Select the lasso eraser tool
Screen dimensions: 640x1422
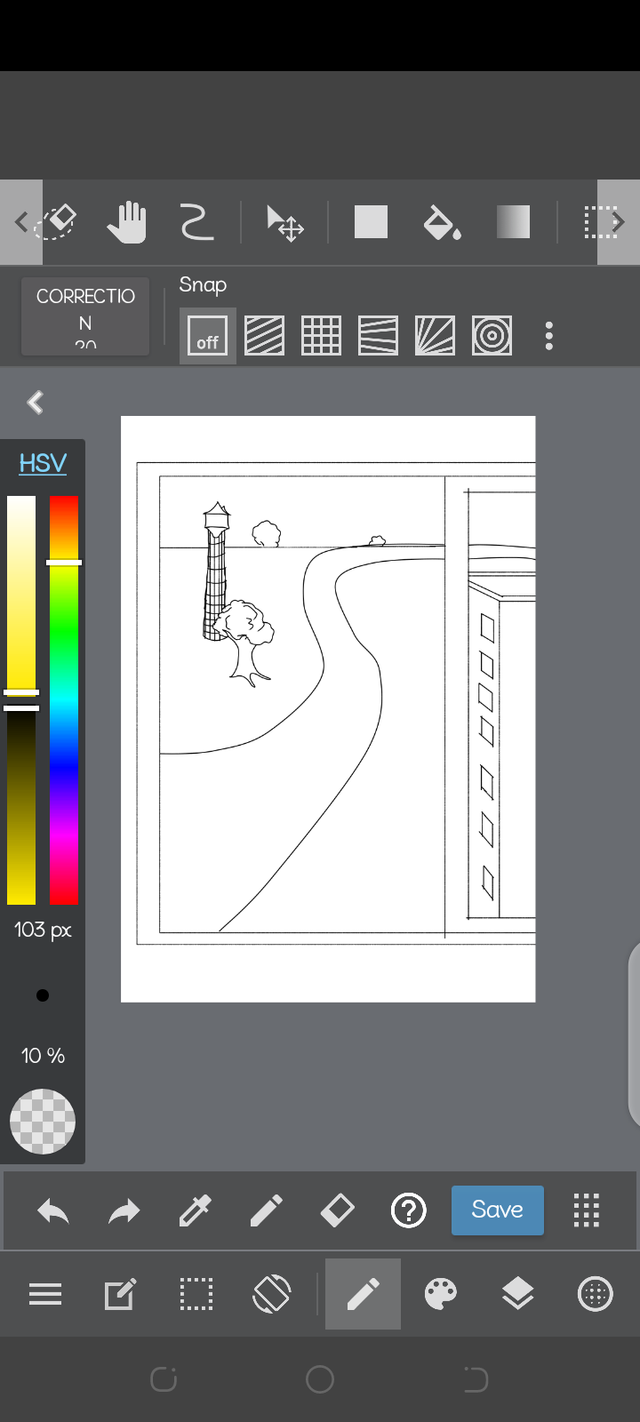pos(55,222)
